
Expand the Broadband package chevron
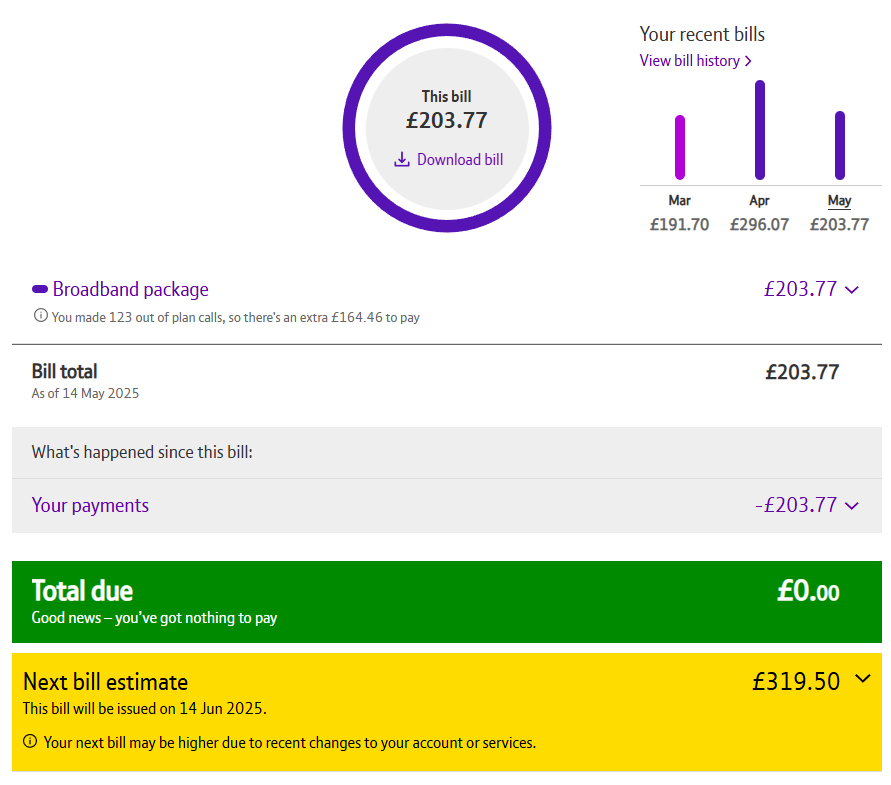pyautogui.click(x=851, y=290)
